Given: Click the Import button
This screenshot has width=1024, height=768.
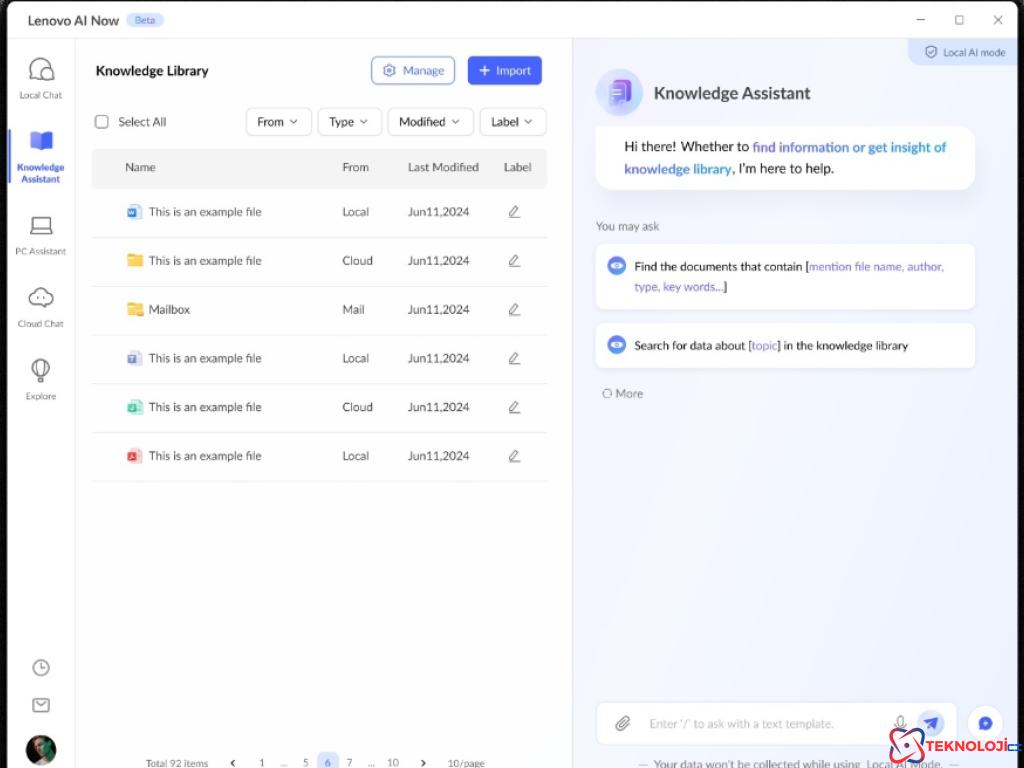Looking at the screenshot, I should 505,71.
